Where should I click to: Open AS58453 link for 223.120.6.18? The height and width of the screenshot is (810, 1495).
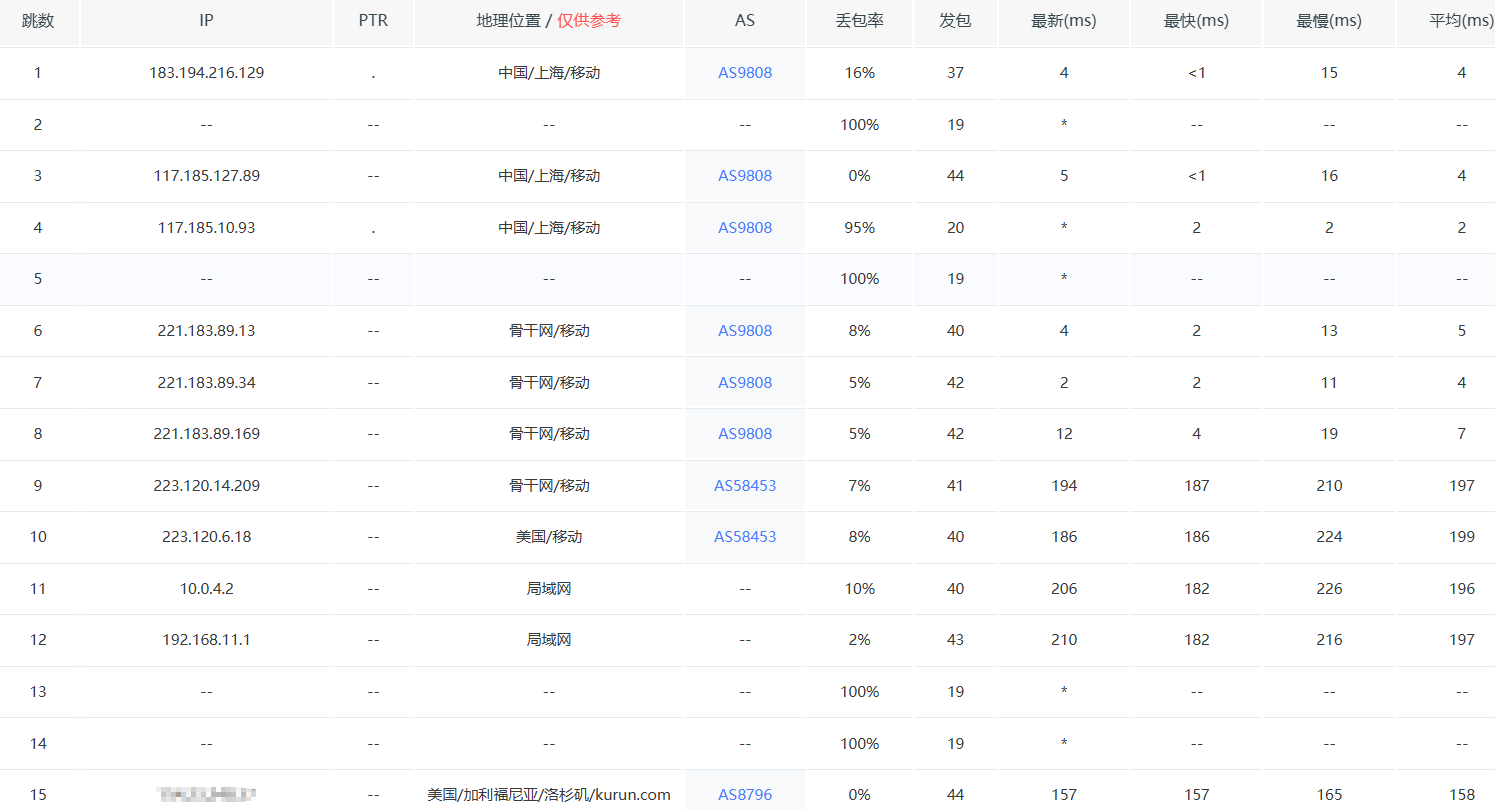point(745,537)
